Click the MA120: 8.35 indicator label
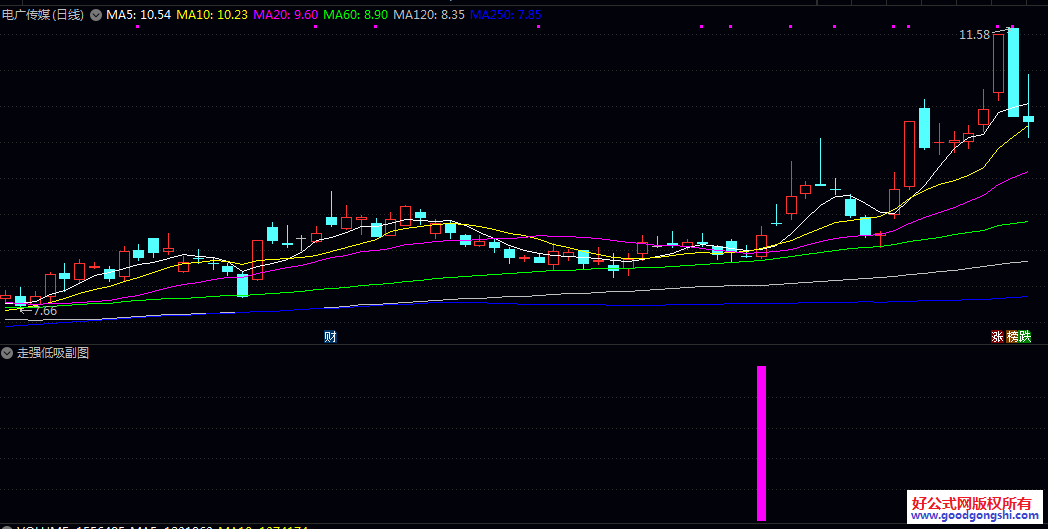This screenshot has width=1048, height=529. tap(429, 15)
